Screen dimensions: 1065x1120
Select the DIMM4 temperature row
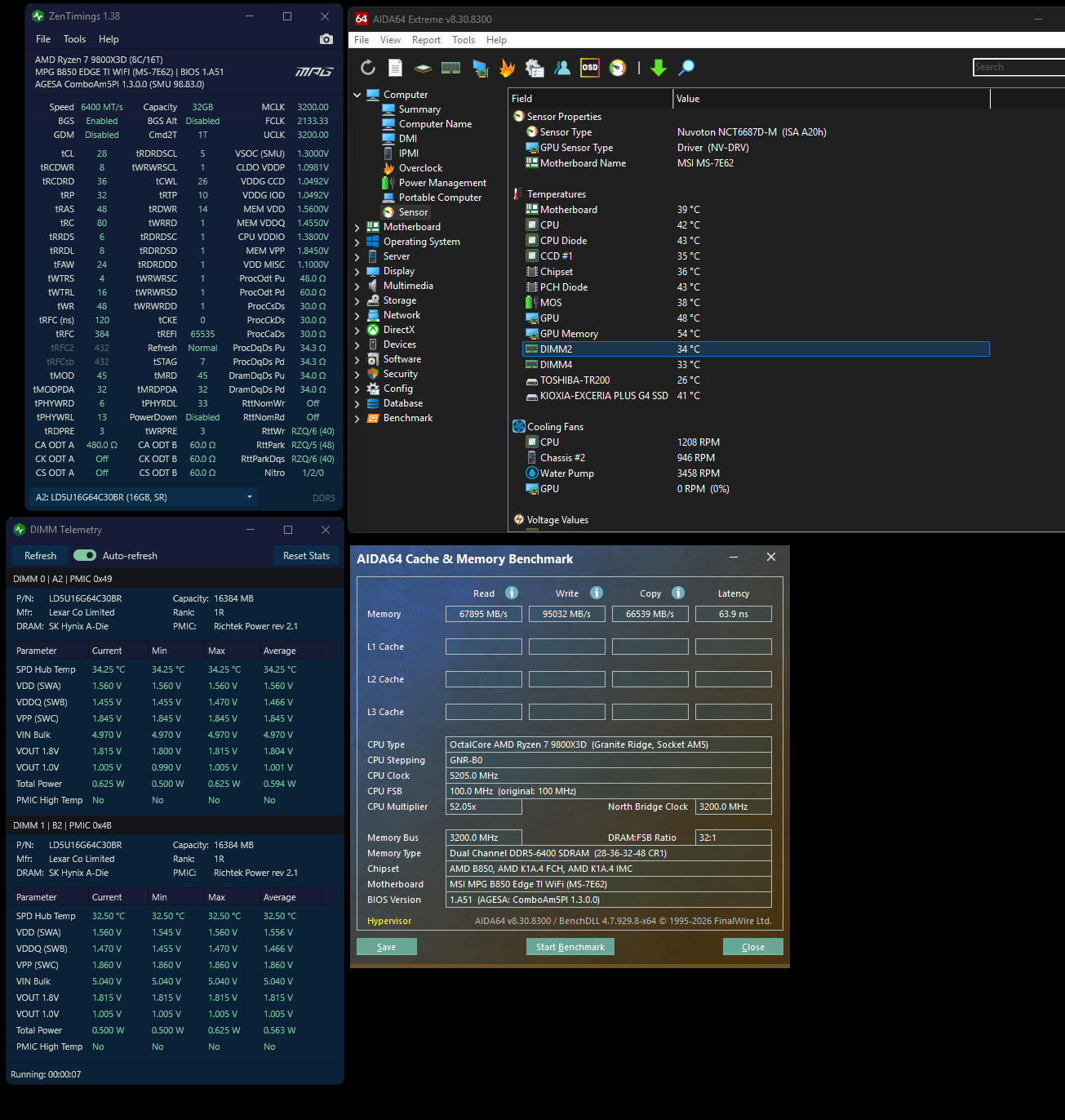[x=756, y=365]
